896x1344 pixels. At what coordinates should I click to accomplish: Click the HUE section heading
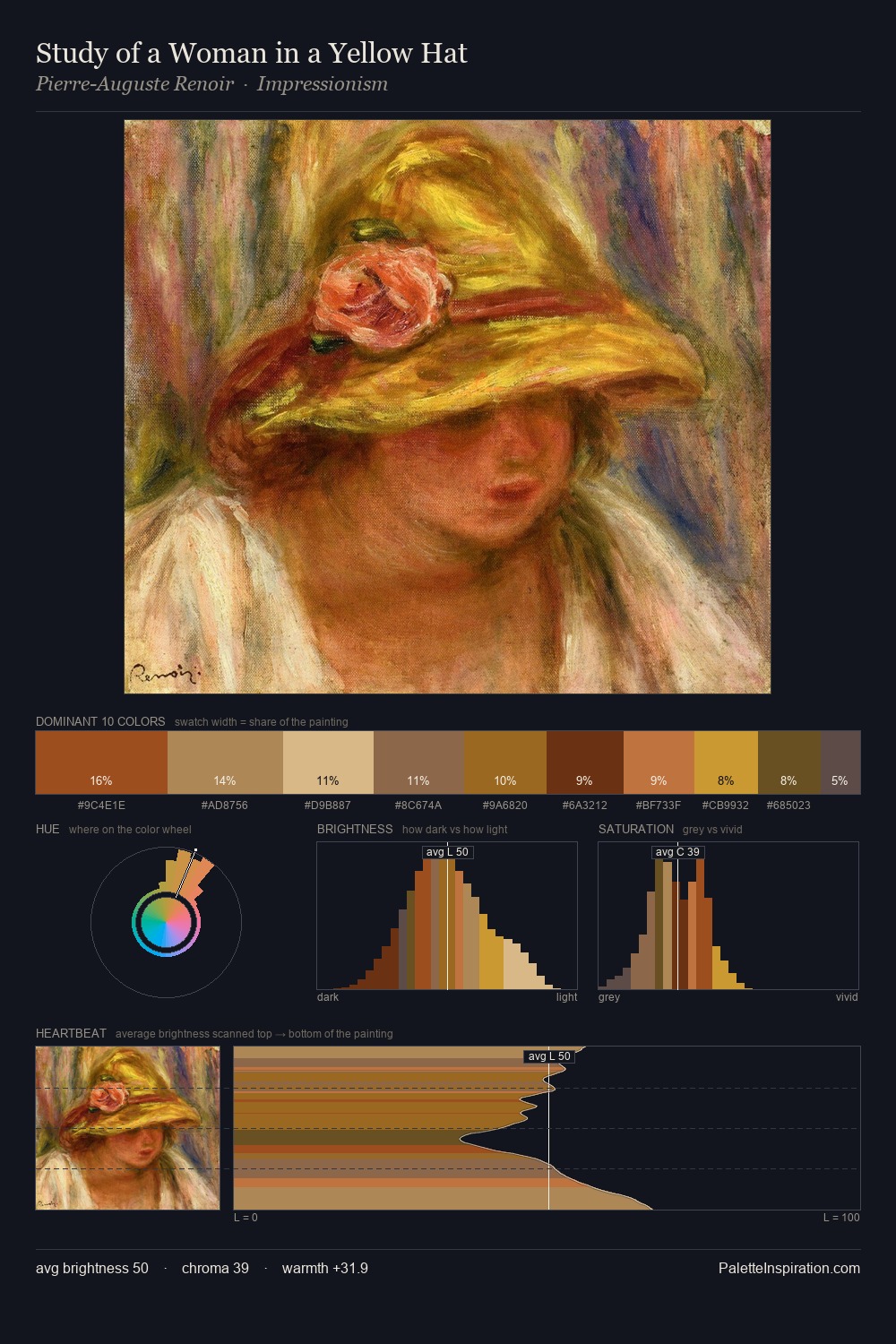click(47, 829)
